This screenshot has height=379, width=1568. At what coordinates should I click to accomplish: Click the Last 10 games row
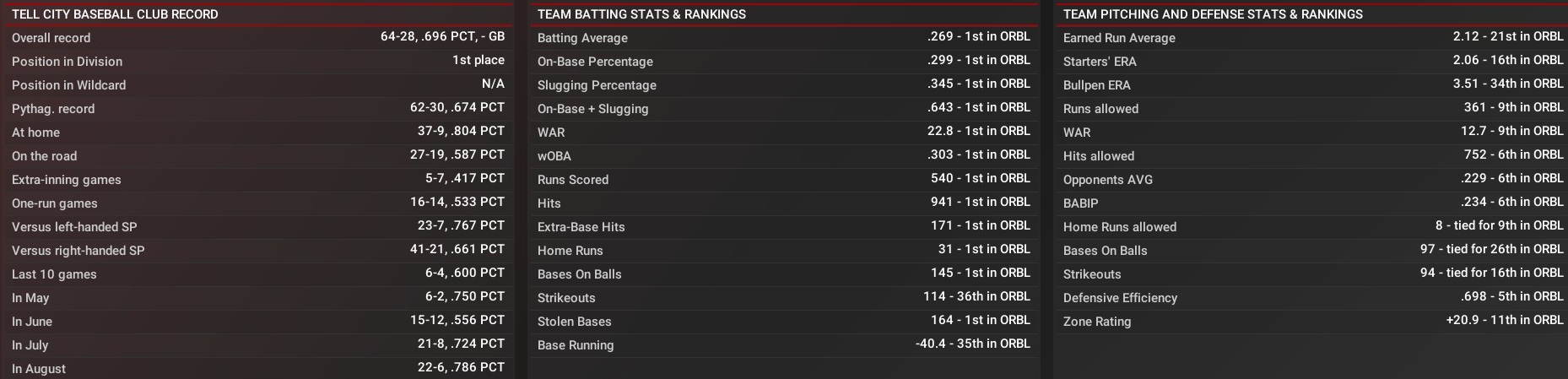(x=257, y=274)
